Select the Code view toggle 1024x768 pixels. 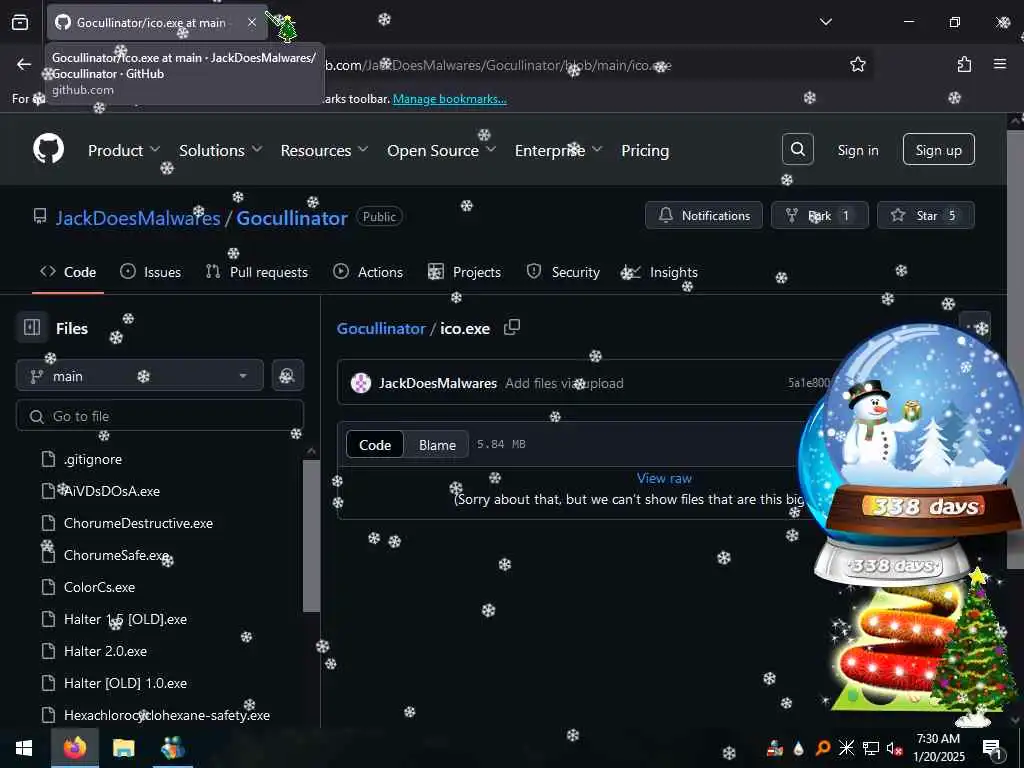tap(375, 445)
